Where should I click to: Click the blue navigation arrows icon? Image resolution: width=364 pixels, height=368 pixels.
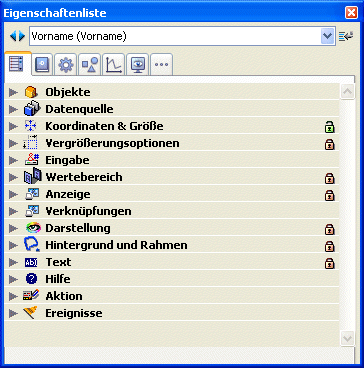17,36
